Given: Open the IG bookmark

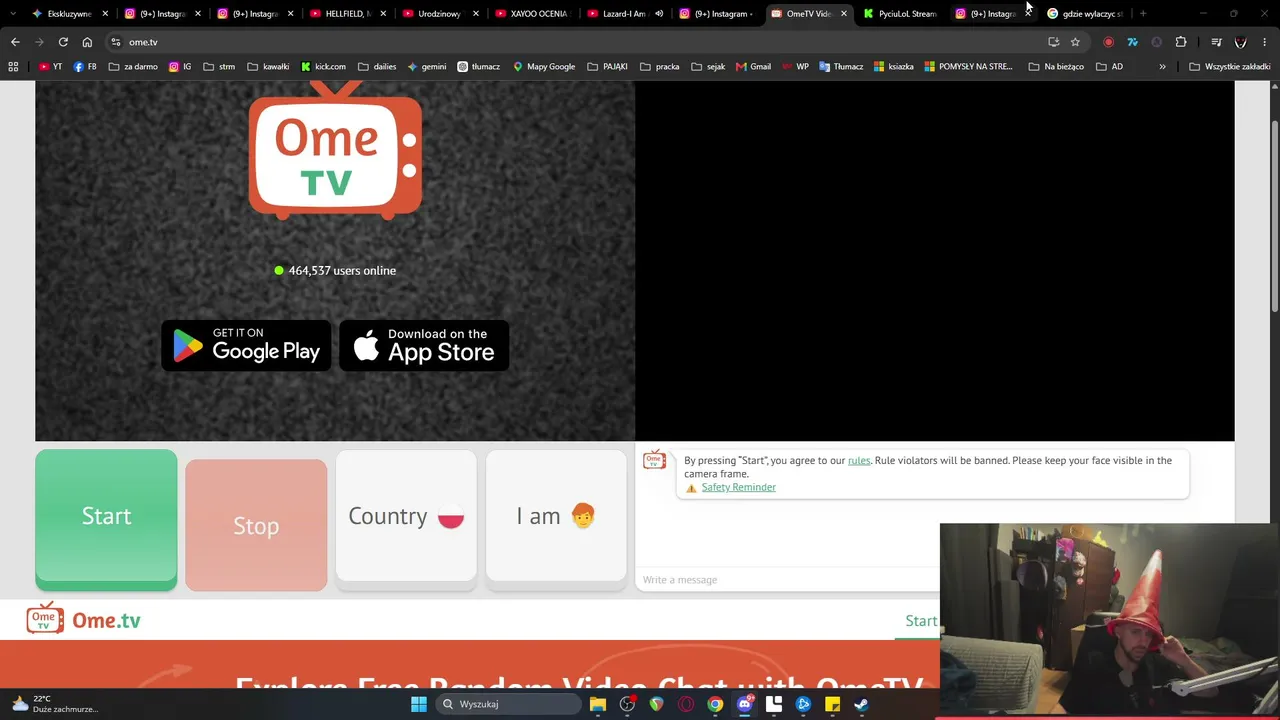Looking at the screenshot, I should click(x=180, y=67).
